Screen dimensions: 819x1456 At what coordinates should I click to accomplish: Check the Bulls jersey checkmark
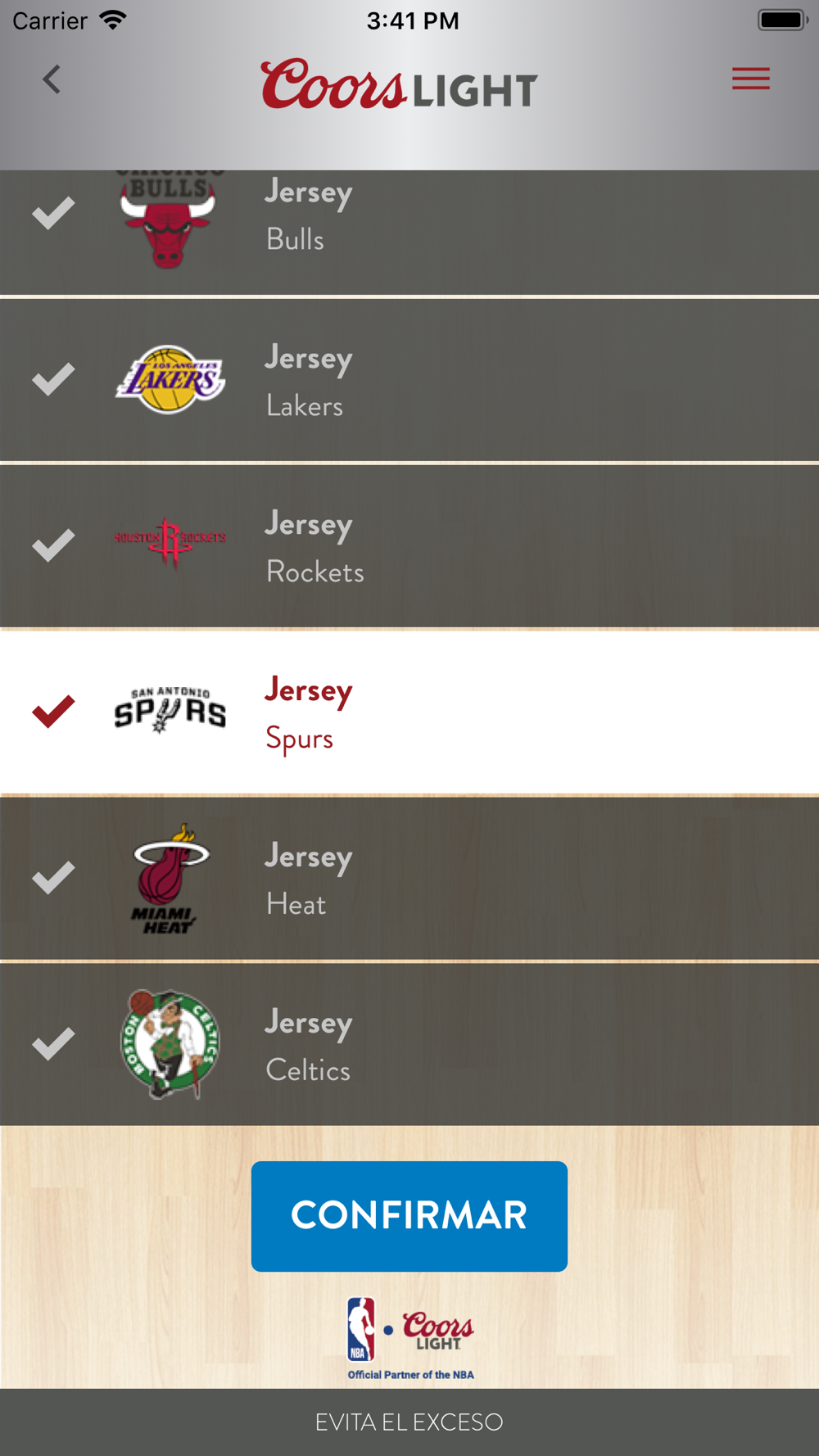53,214
